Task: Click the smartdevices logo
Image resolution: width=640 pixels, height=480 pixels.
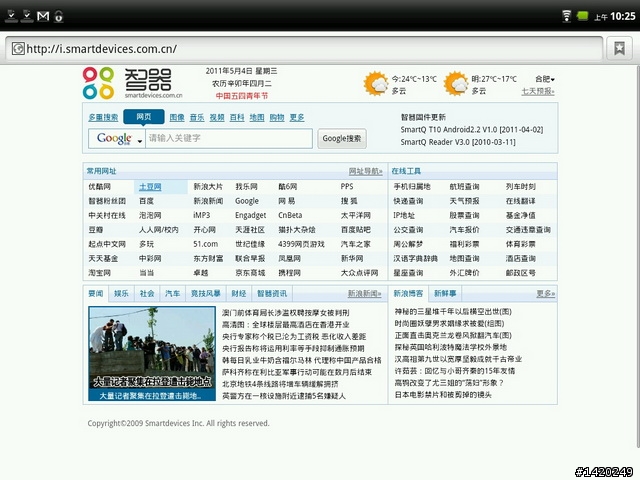Action: click(x=132, y=83)
